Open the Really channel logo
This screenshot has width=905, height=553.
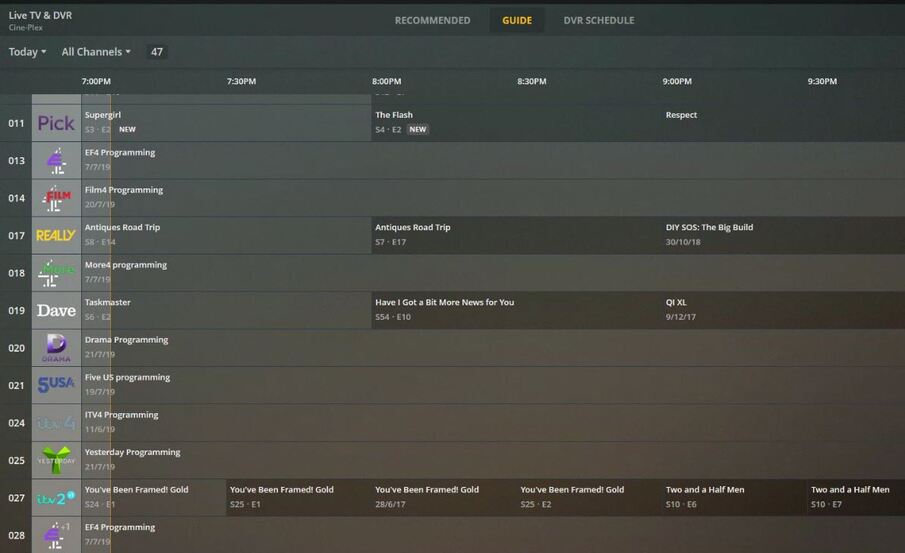coord(56,236)
